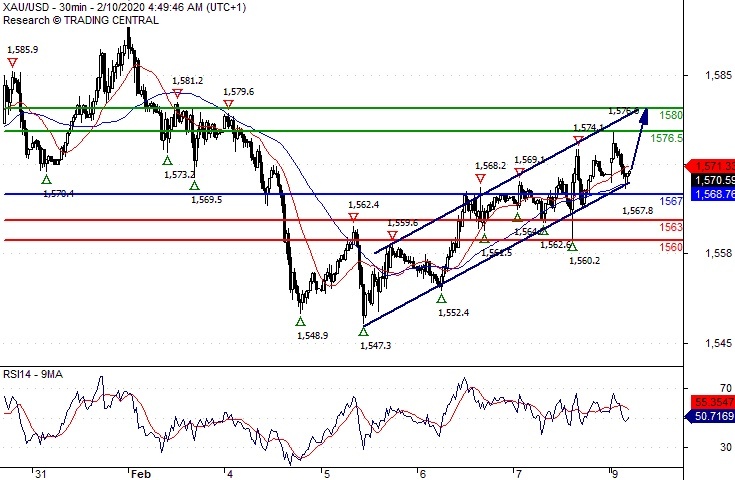Select the 1,585.9 swing high label

click(x=23, y=49)
